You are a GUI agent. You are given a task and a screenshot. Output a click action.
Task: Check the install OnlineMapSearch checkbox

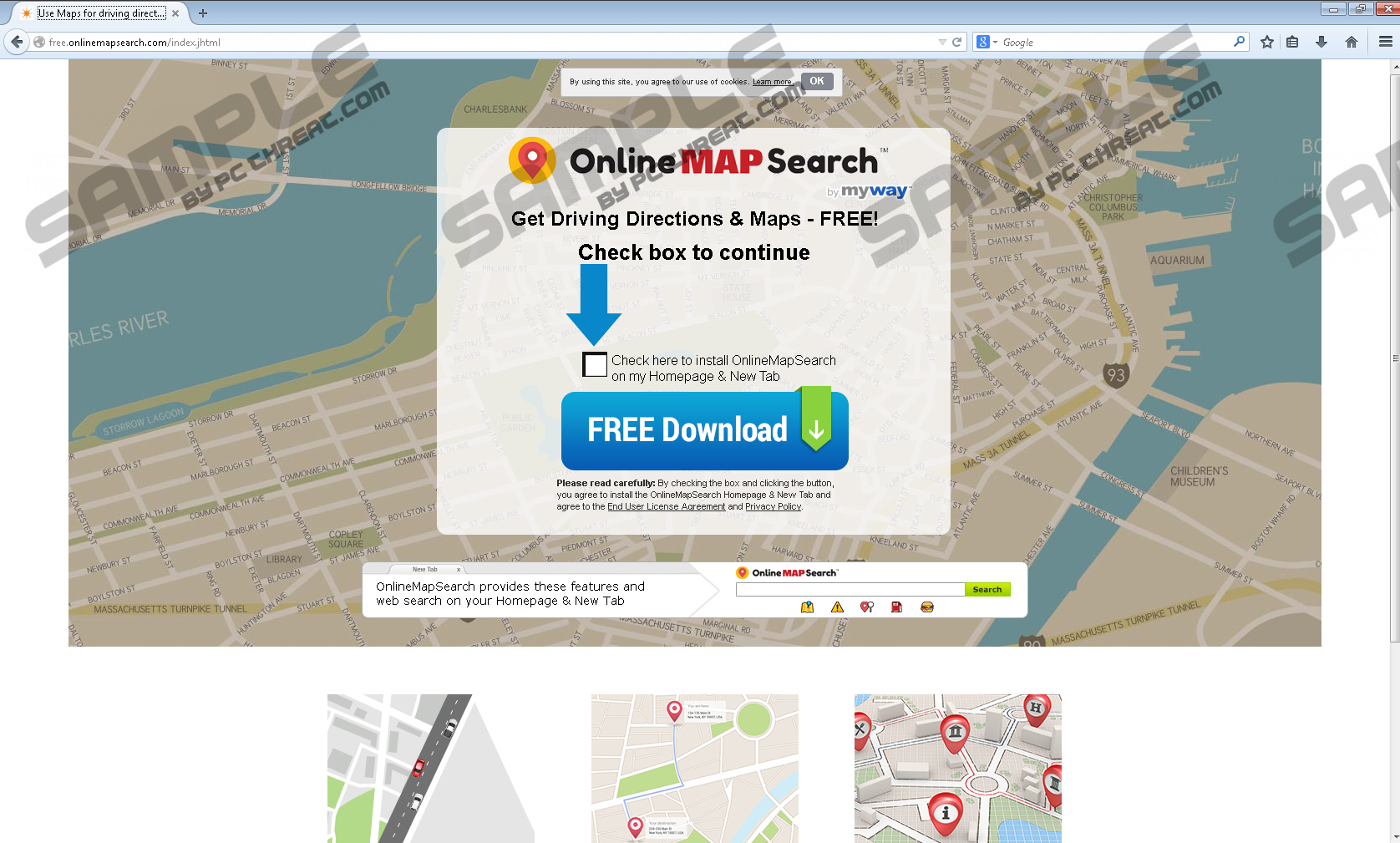coord(595,364)
